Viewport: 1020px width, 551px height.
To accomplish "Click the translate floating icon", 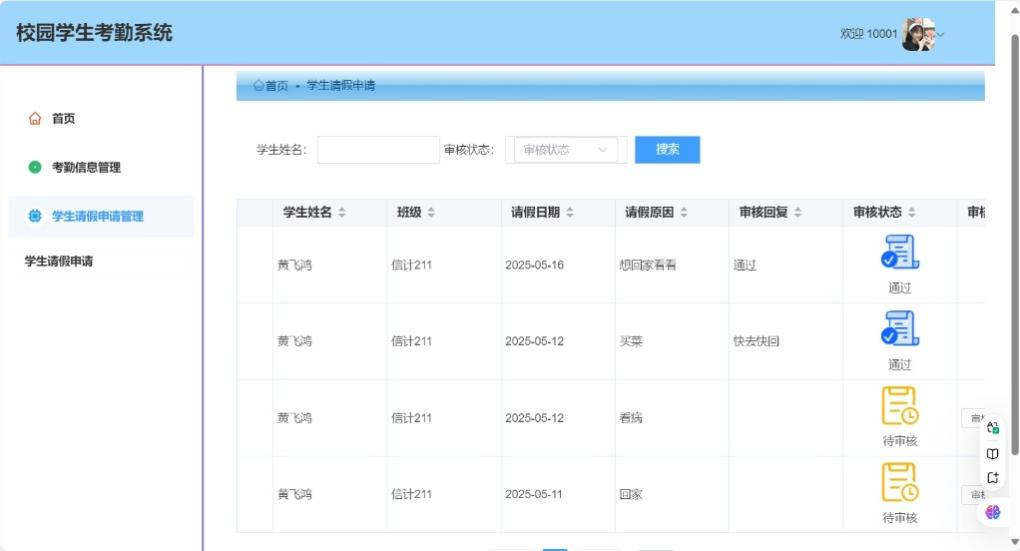I will (992, 428).
